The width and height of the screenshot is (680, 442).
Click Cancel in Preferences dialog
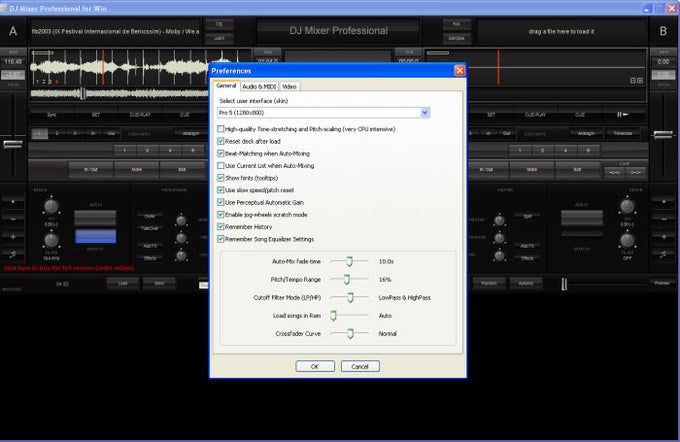pos(360,366)
